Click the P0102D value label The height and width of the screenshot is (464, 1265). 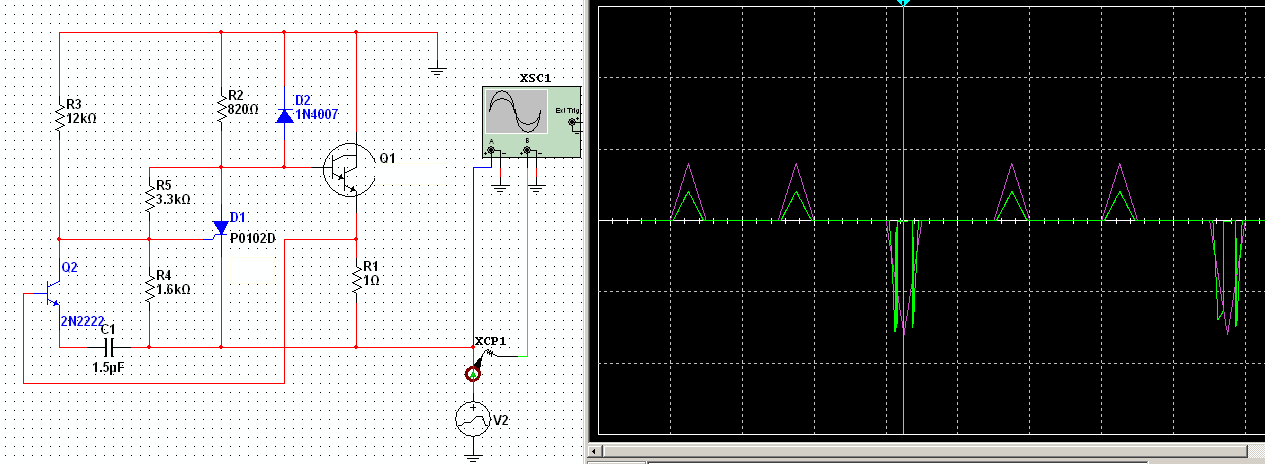coord(251,238)
